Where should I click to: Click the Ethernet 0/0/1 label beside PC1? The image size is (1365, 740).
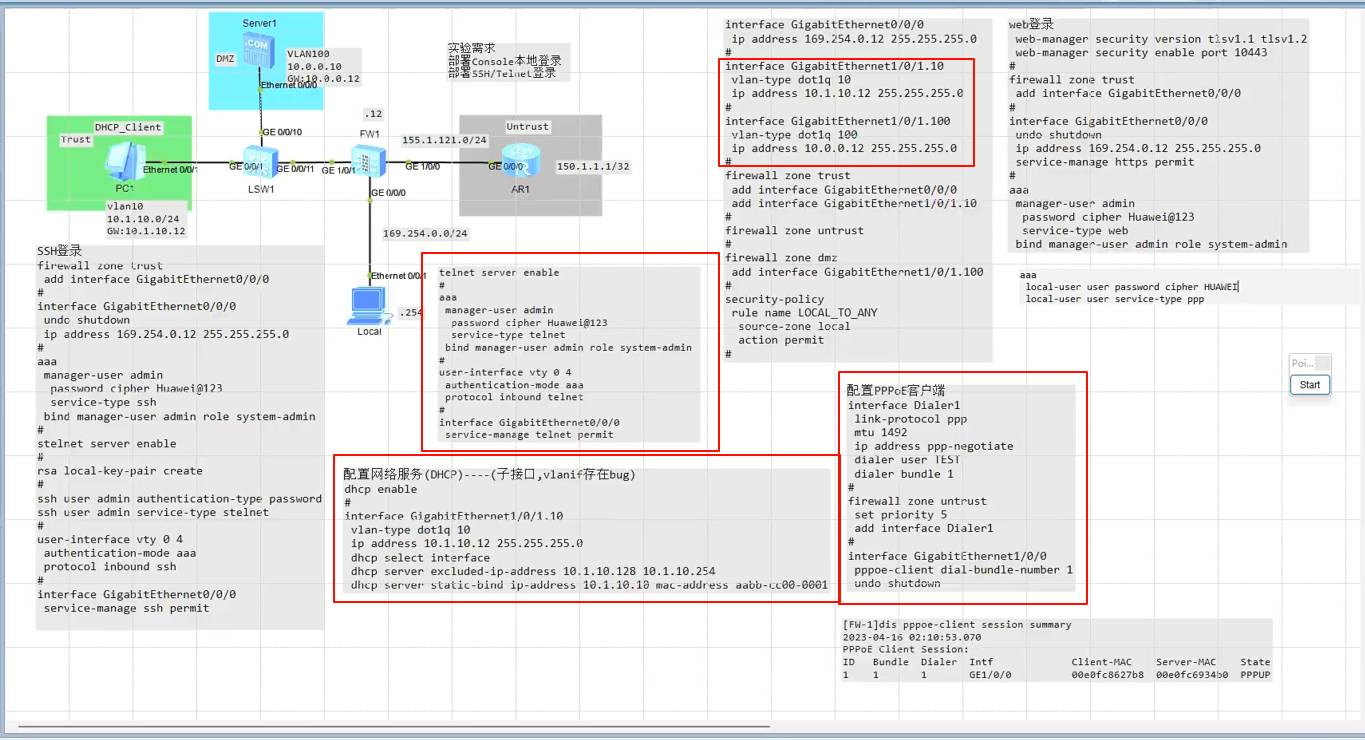(x=171, y=169)
